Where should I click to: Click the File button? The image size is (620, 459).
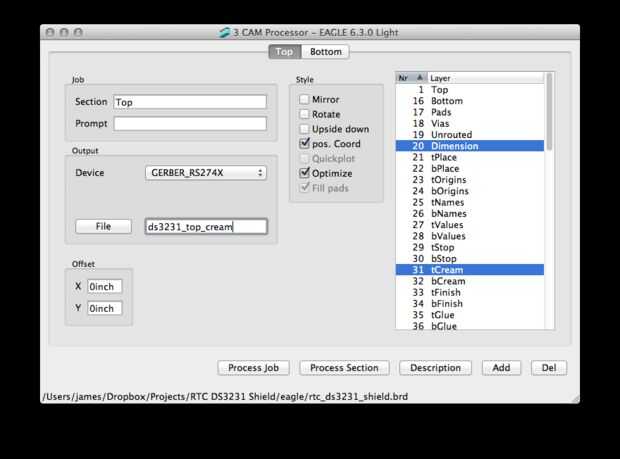click(103, 227)
